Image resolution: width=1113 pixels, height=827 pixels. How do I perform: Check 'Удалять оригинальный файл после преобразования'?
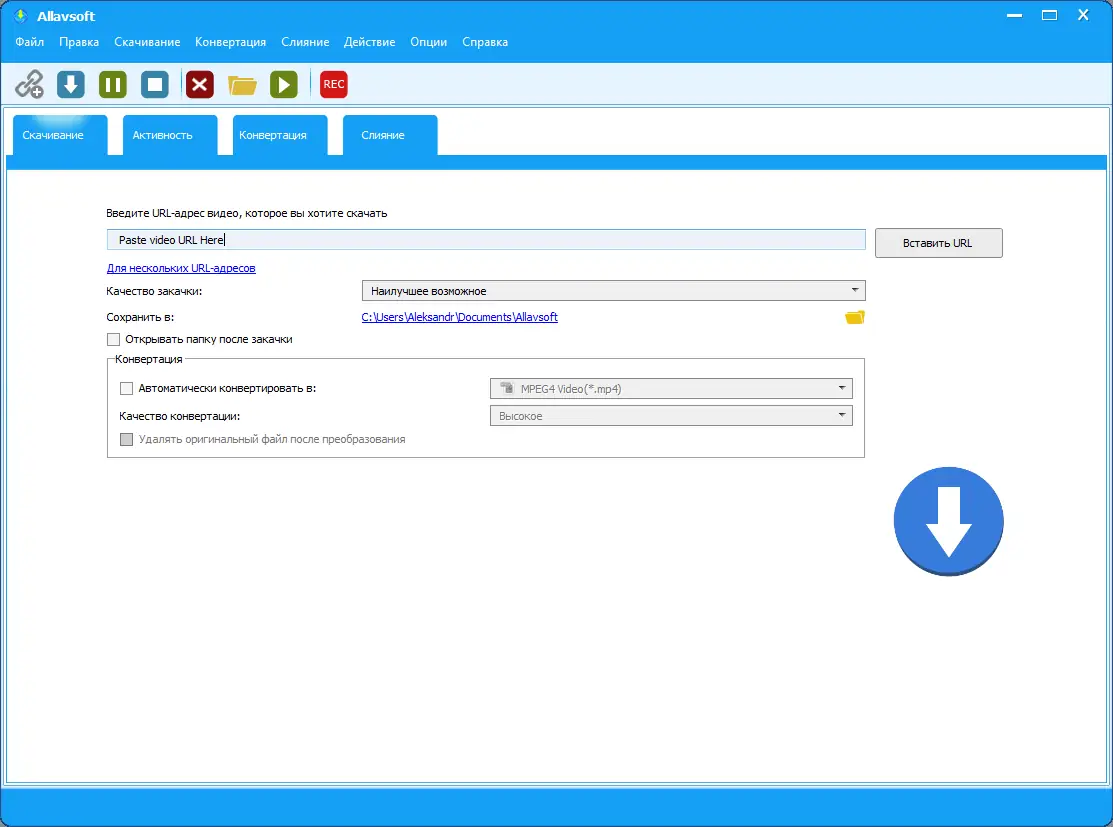[x=127, y=439]
